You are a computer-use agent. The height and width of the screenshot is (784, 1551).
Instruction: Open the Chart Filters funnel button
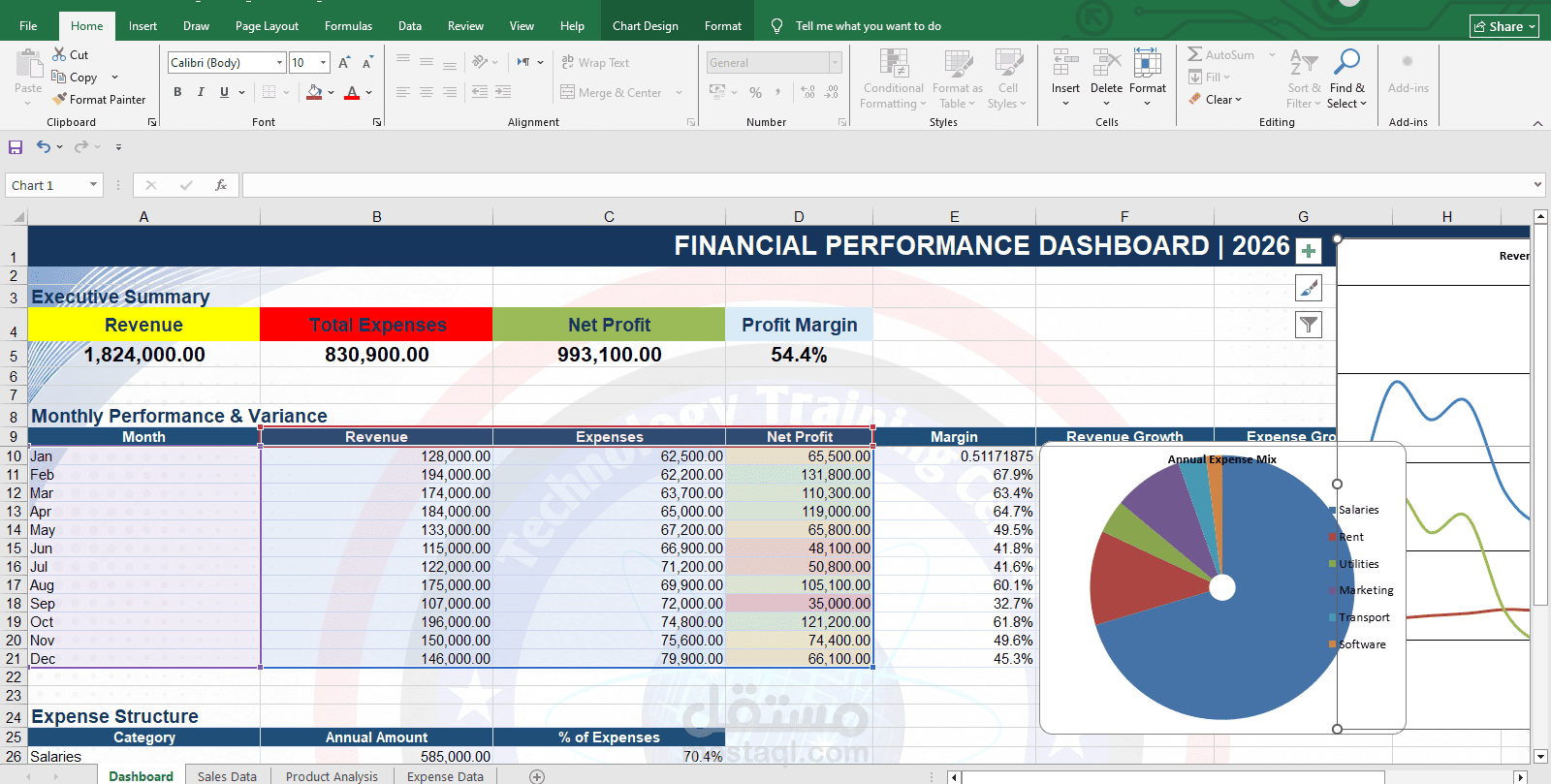1309,325
